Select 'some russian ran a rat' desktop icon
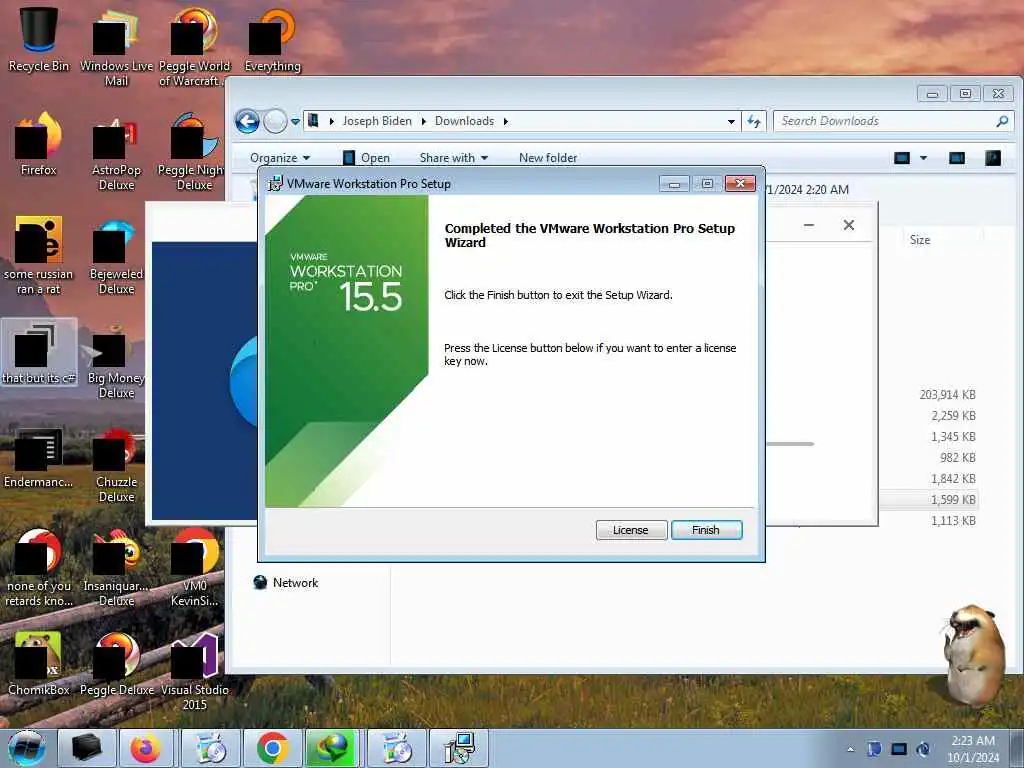 [x=39, y=255]
